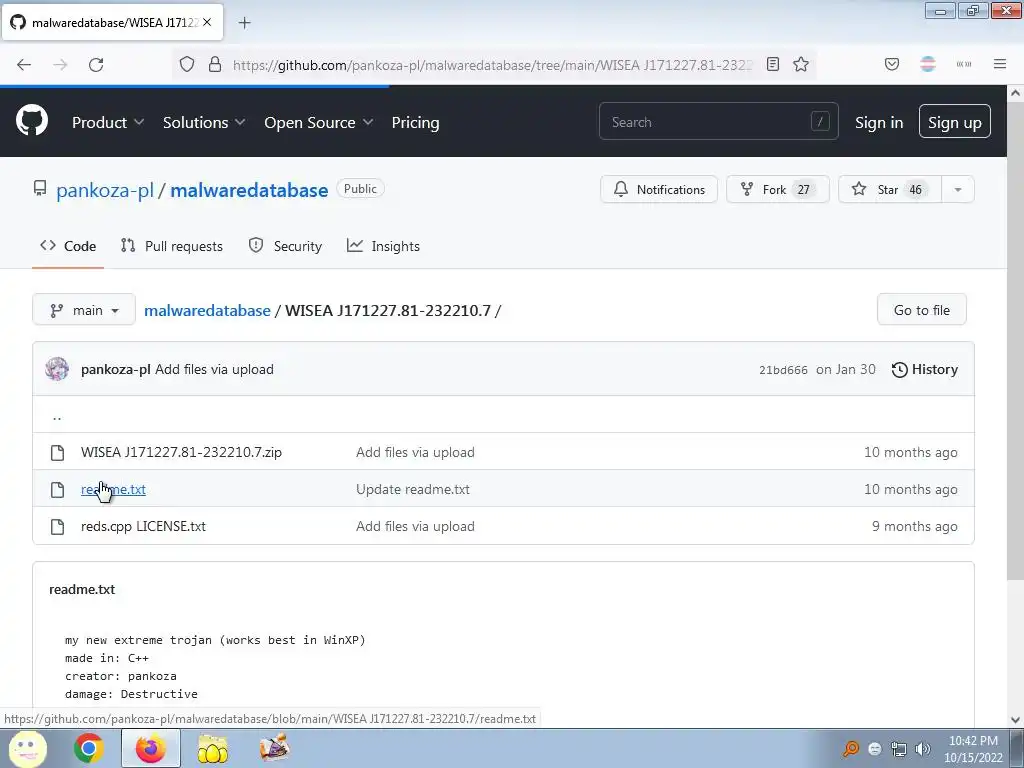Open the pankoza-pl owner link
1024x768 pixels.
[104, 190]
